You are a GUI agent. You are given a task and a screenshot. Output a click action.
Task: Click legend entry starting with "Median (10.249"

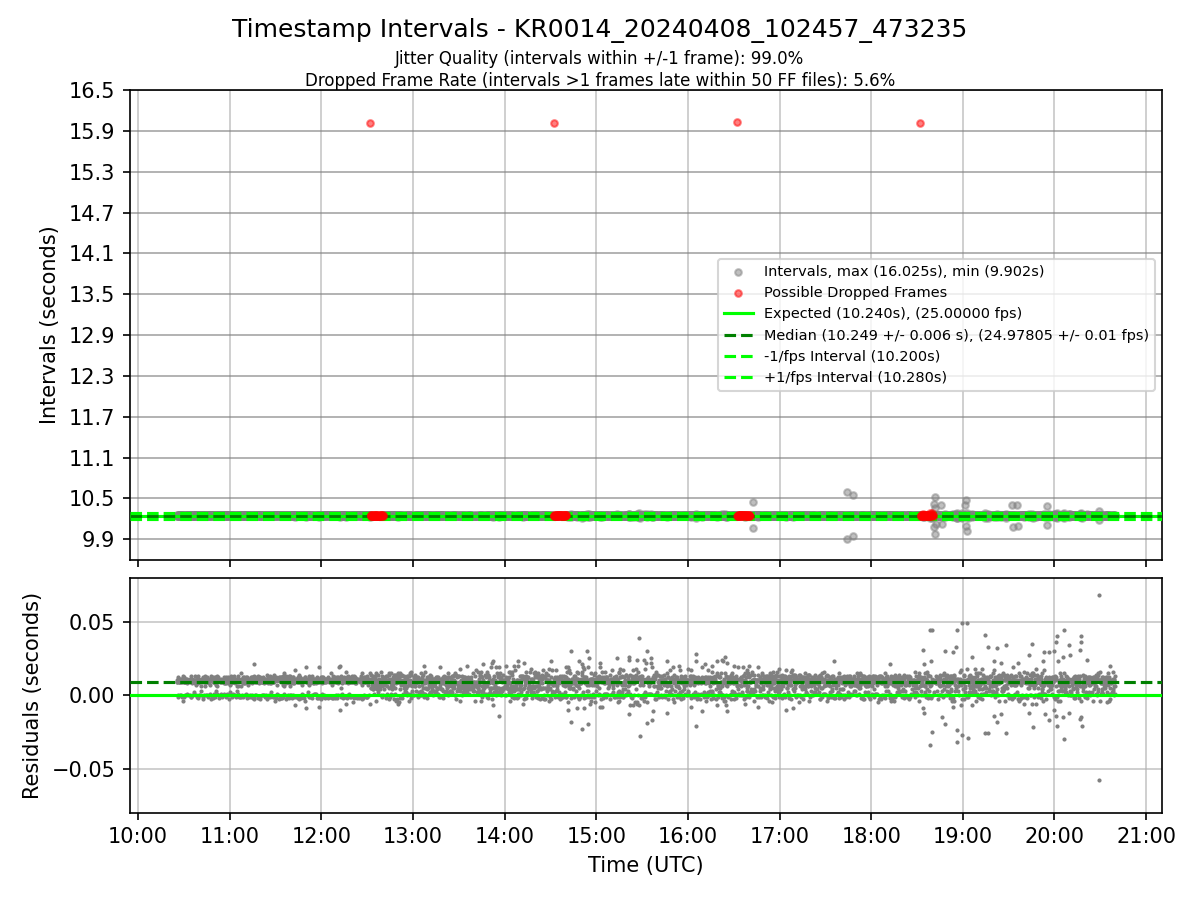click(956, 335)
